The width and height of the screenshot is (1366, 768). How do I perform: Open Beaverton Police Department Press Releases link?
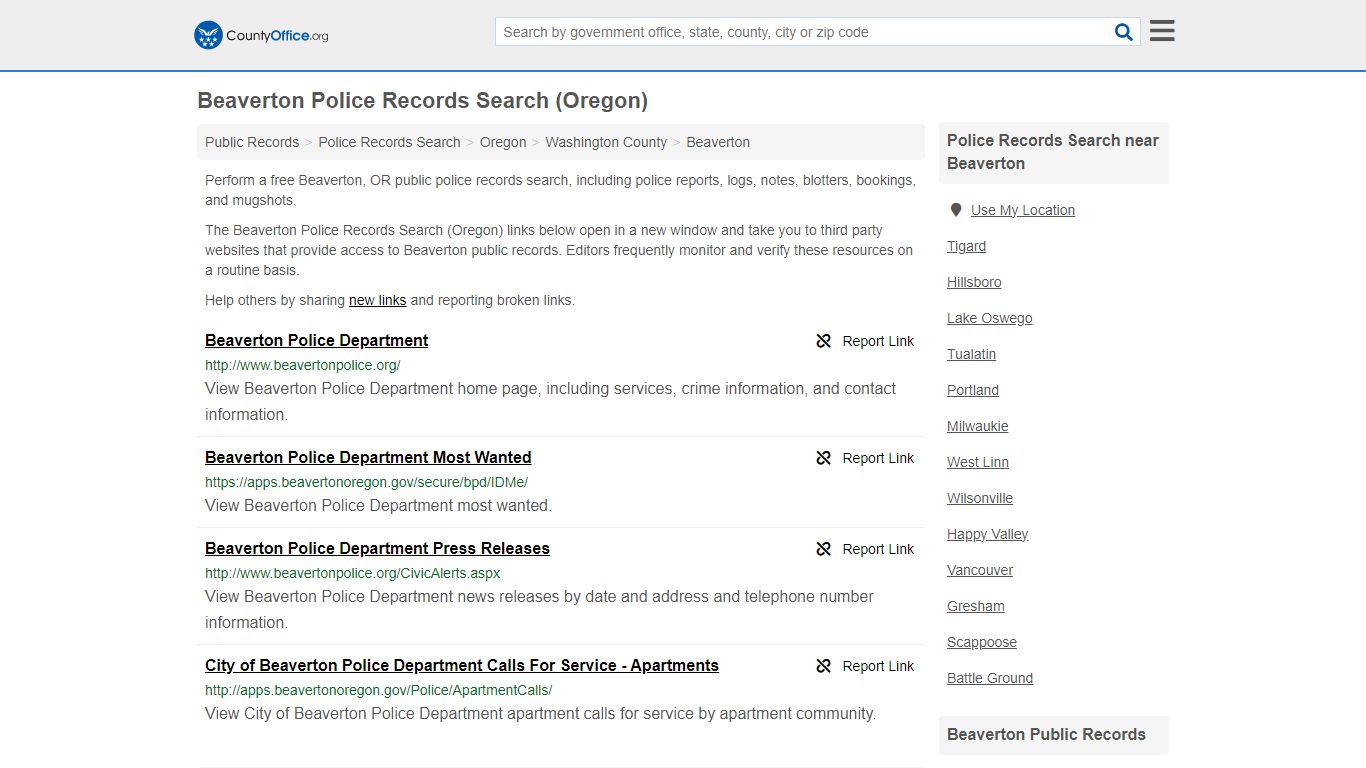pyautogui.click(x=377, y=548)
